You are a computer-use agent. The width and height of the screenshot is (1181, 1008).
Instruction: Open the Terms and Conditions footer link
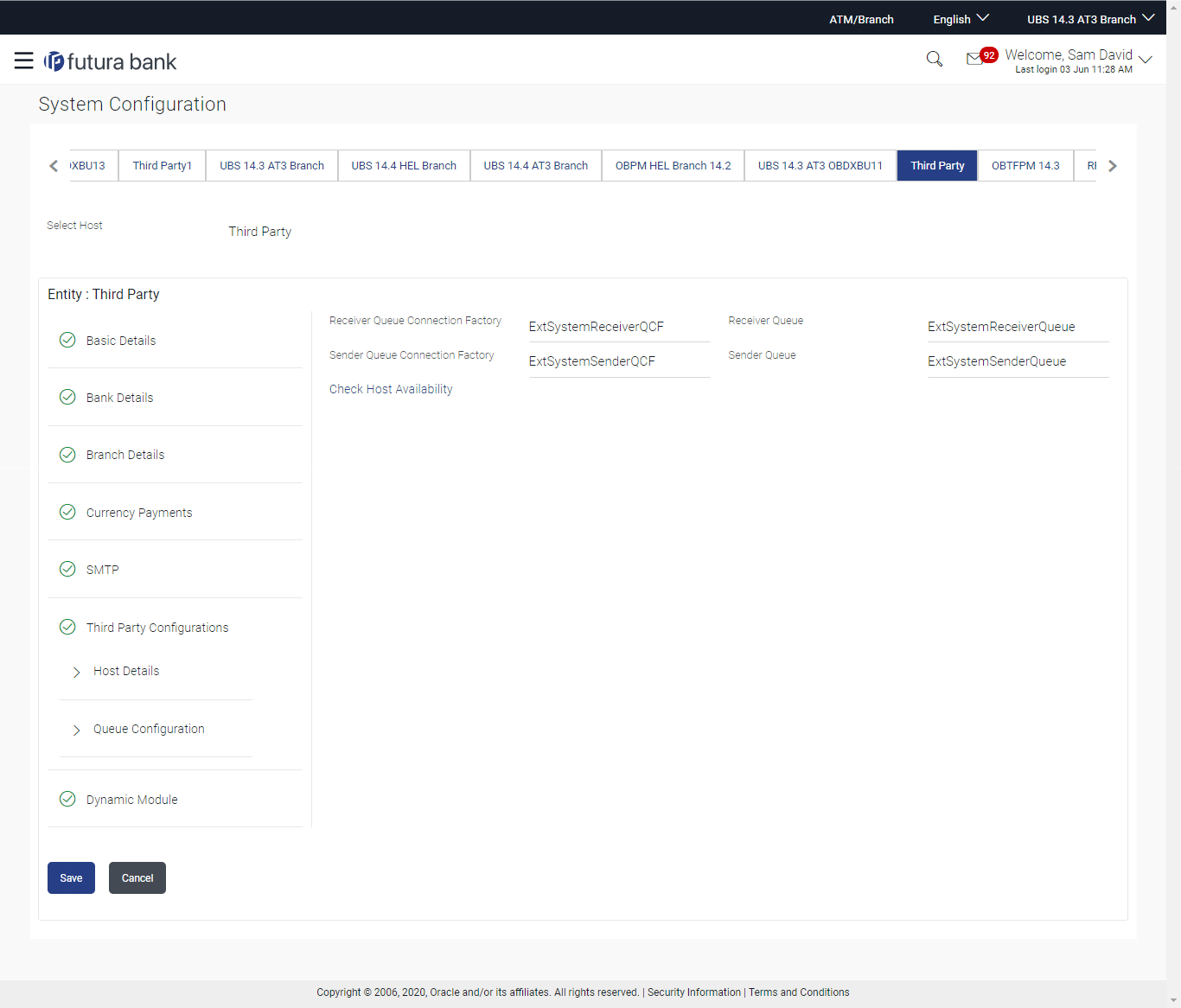pyautogui.click(x=799, y=992)
